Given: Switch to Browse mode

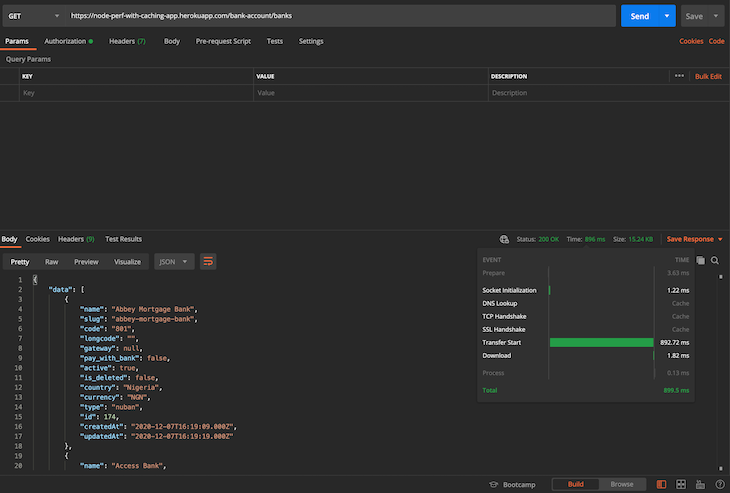Looking at the screenshot, I should pyautogui.click(x=622, y=484).
